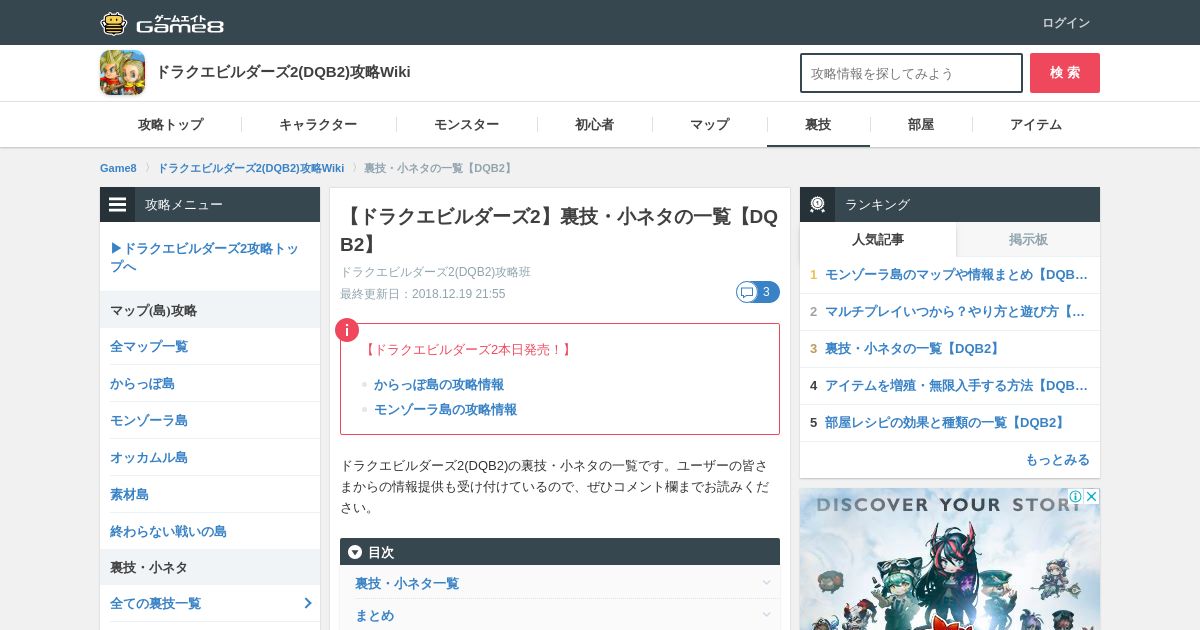Image resolution: width=1200 pixels, height=630 pixels.
Task: Open the DQB2 wiki game thumbnail icon
Action: coord(122,72)
